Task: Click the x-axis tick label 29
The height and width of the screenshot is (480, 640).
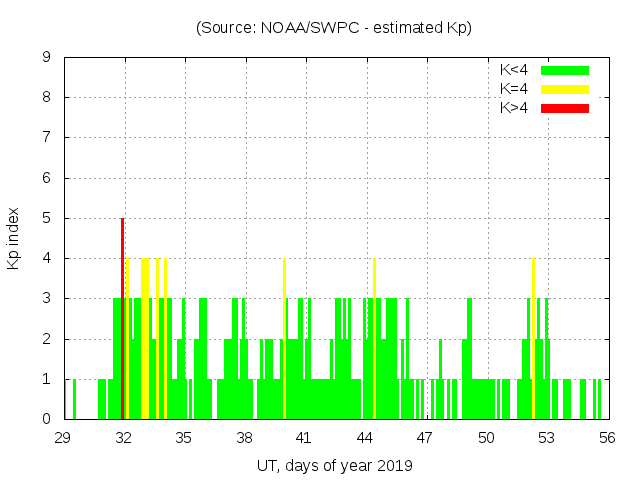Action: [64, 437]
